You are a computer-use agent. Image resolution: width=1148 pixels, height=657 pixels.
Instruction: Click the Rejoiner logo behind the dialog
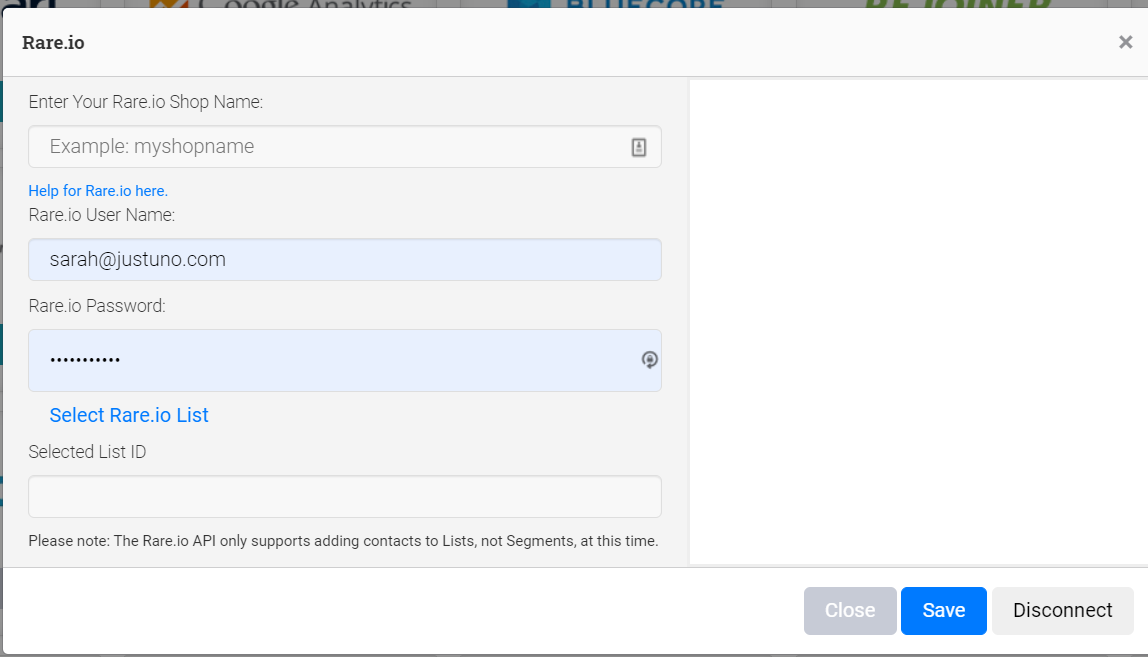click(x=957, y=5)
